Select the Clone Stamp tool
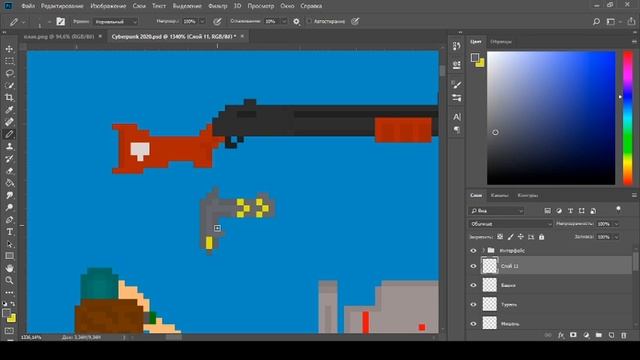This screenshot has width=640, height=360. point(9,146)
